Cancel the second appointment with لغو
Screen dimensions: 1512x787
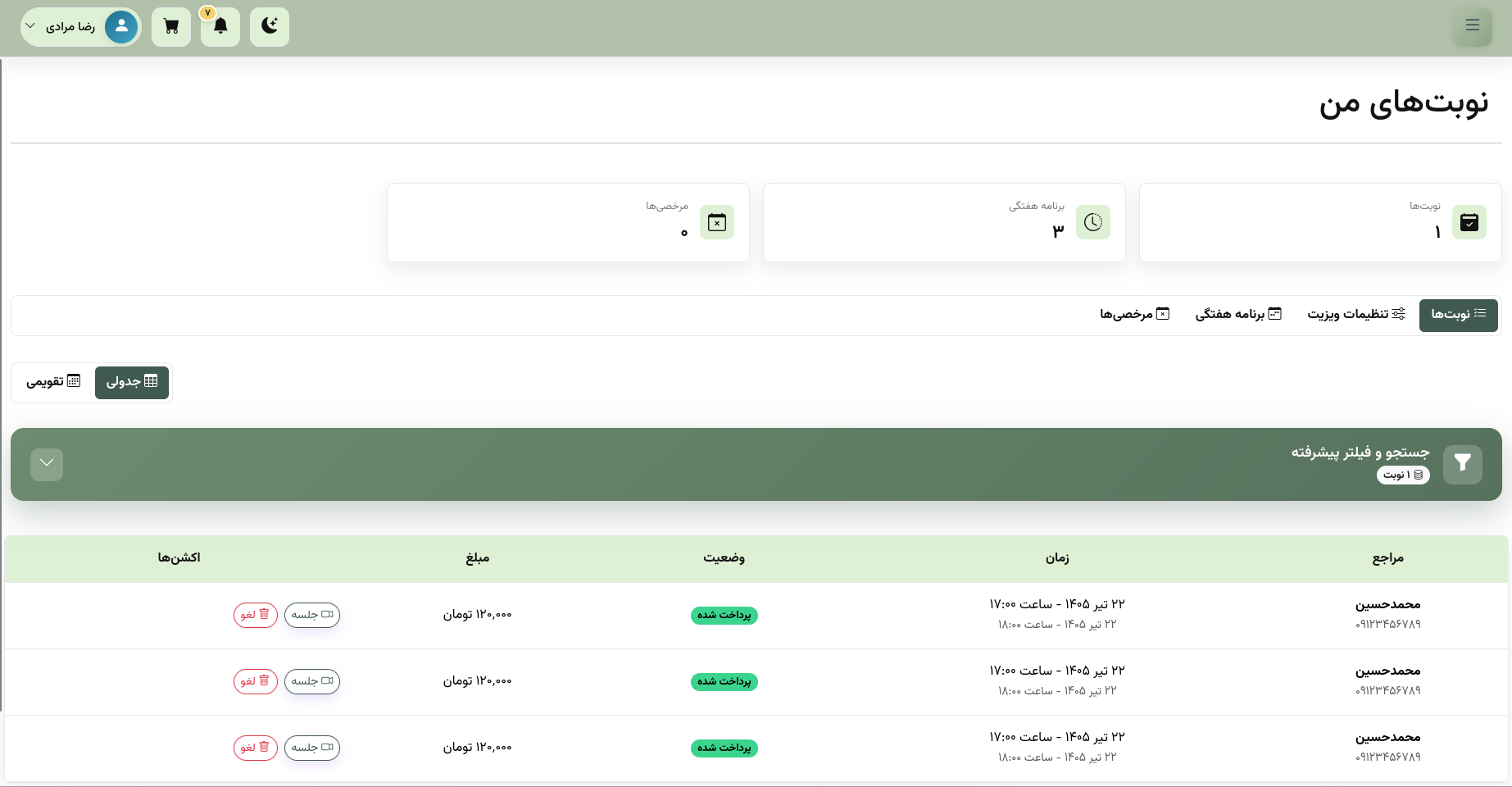256,681
